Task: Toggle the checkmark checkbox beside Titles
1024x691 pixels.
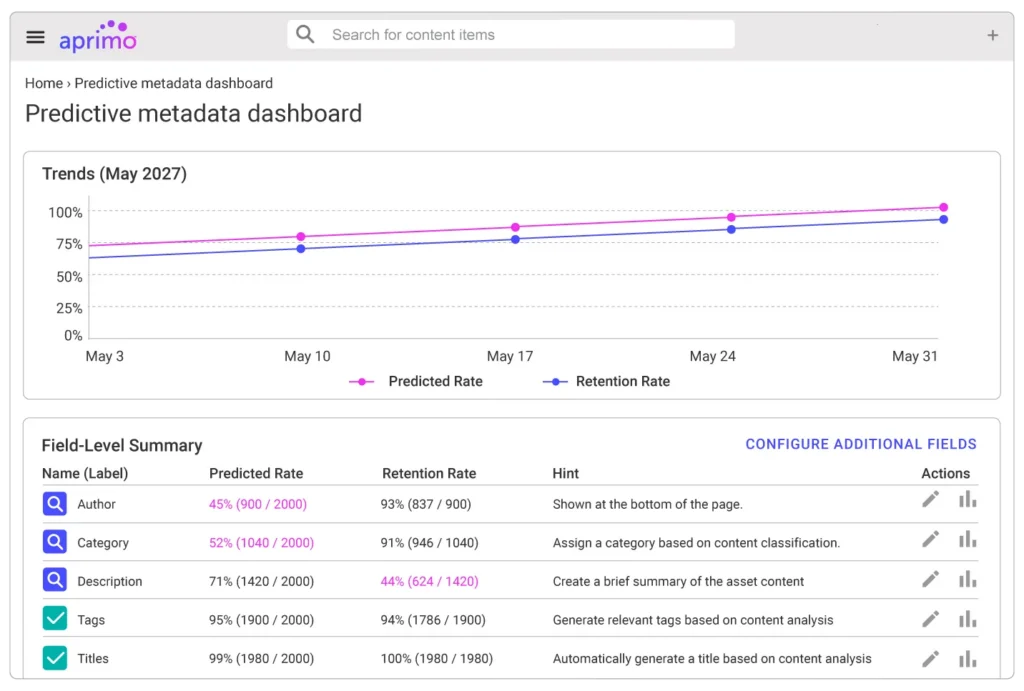Action: coord(55,658)
